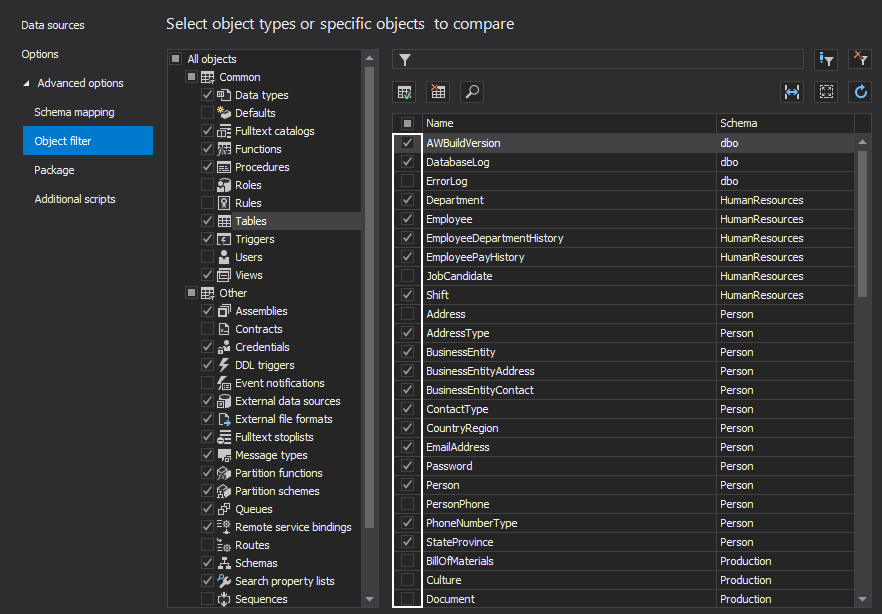
Task: Click the table list vertical scrollbar
Action: tap(862, 220)
